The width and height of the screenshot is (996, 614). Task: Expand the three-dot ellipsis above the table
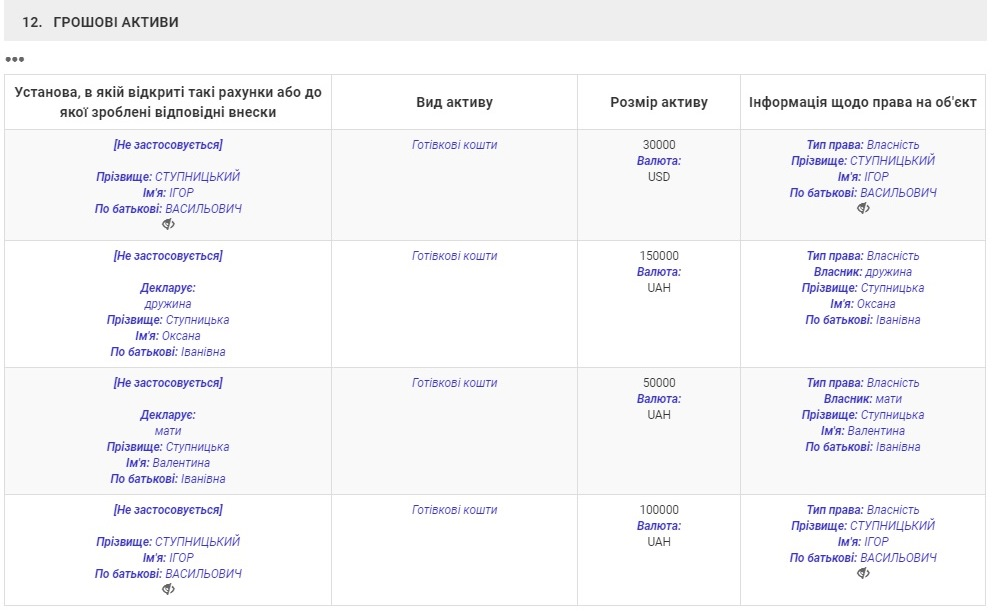pos(14,60)
